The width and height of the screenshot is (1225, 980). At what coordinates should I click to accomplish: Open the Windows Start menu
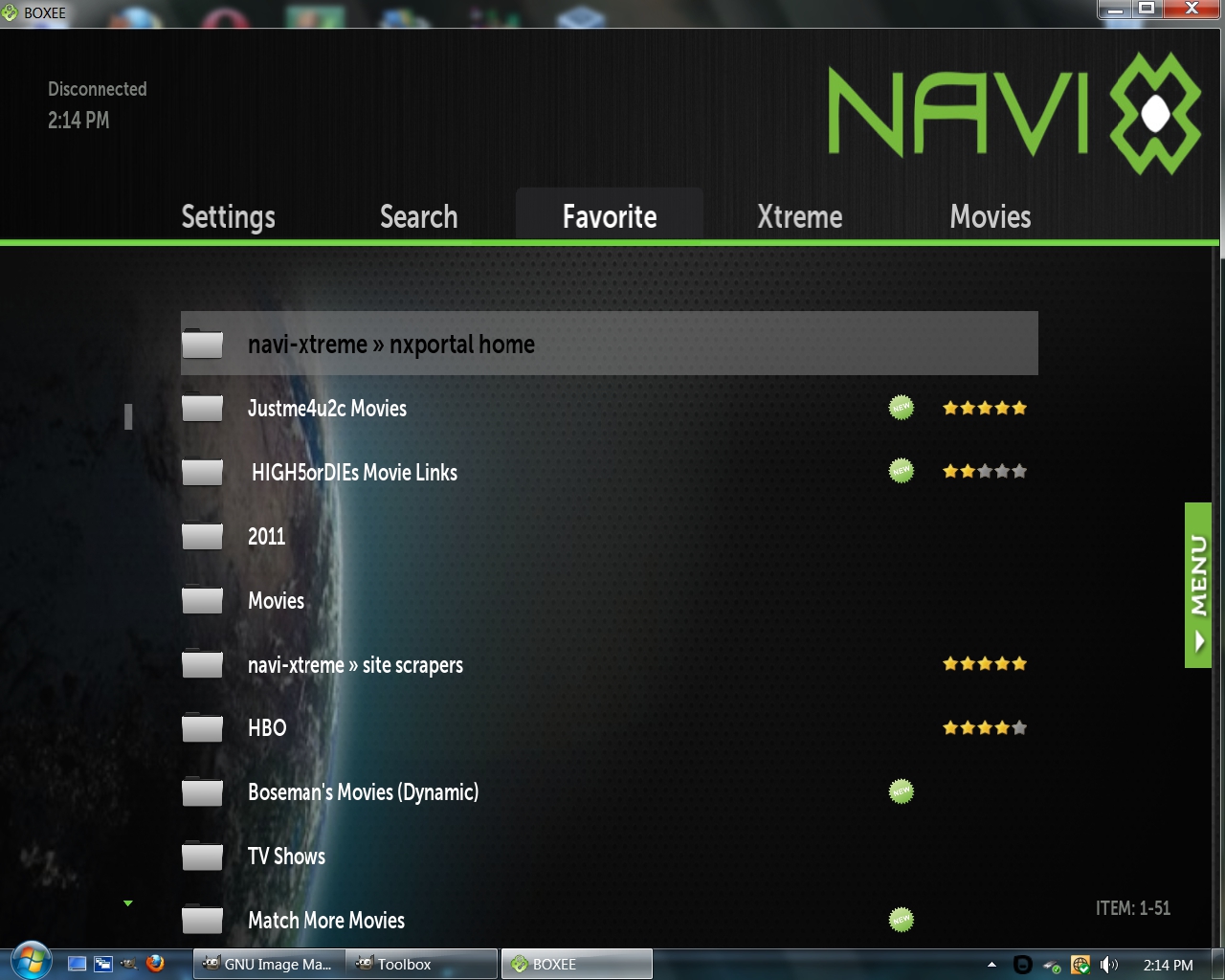click(x=31, y=961)
